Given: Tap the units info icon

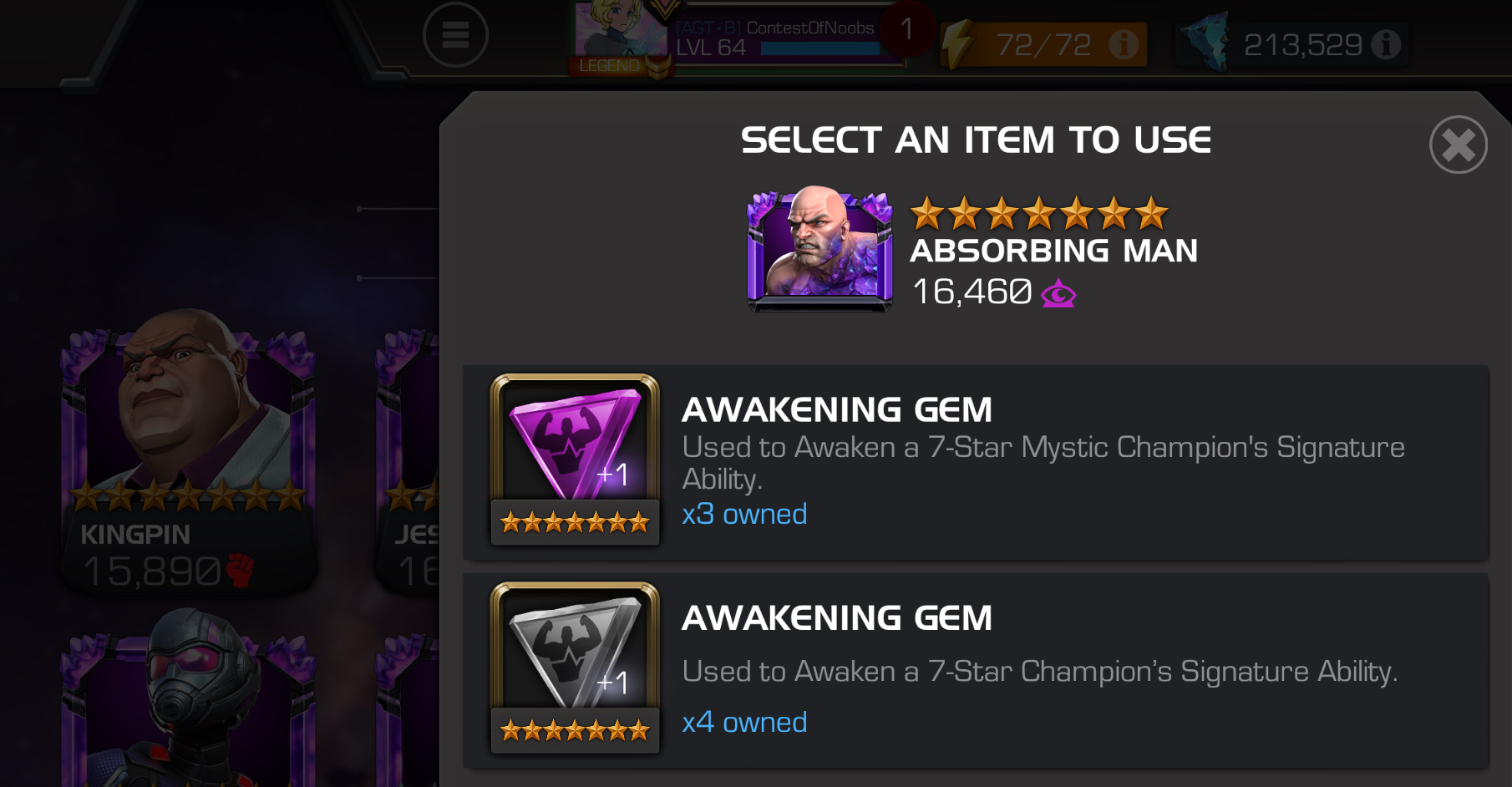Looking at the screenshot, I should coord(1385,44).
